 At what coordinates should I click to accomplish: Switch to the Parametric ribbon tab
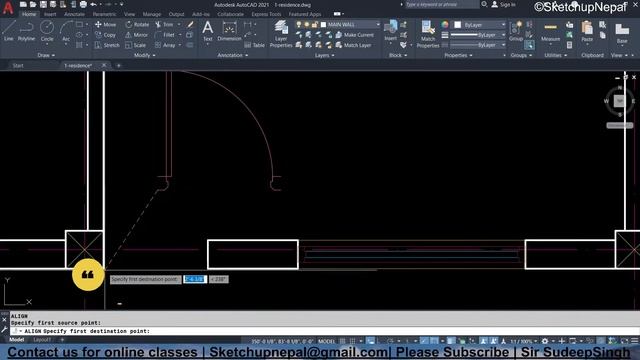pyautogui.click(x=104, y=14)
